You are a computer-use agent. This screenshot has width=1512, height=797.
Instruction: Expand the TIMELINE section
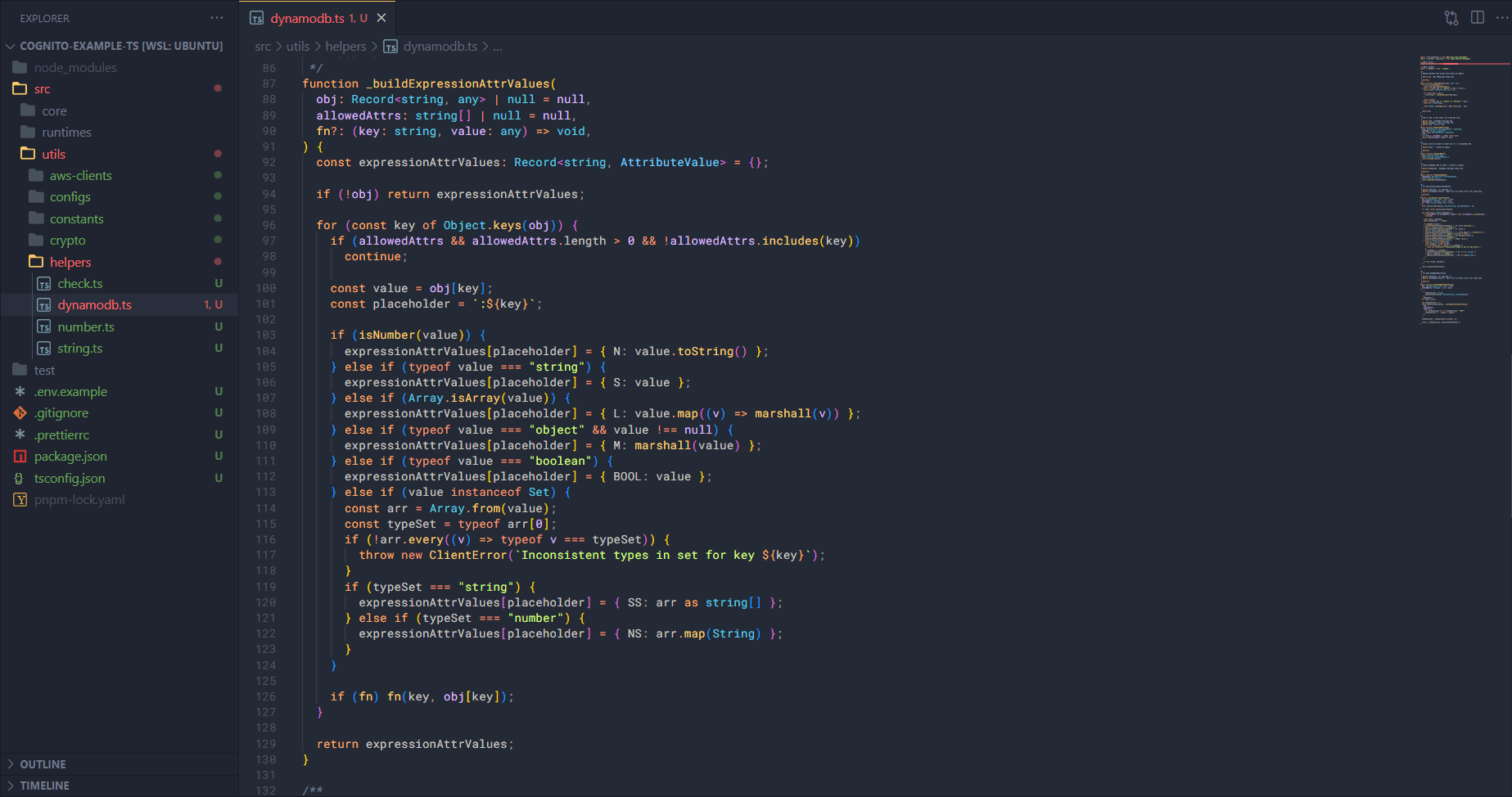point(44,786)
